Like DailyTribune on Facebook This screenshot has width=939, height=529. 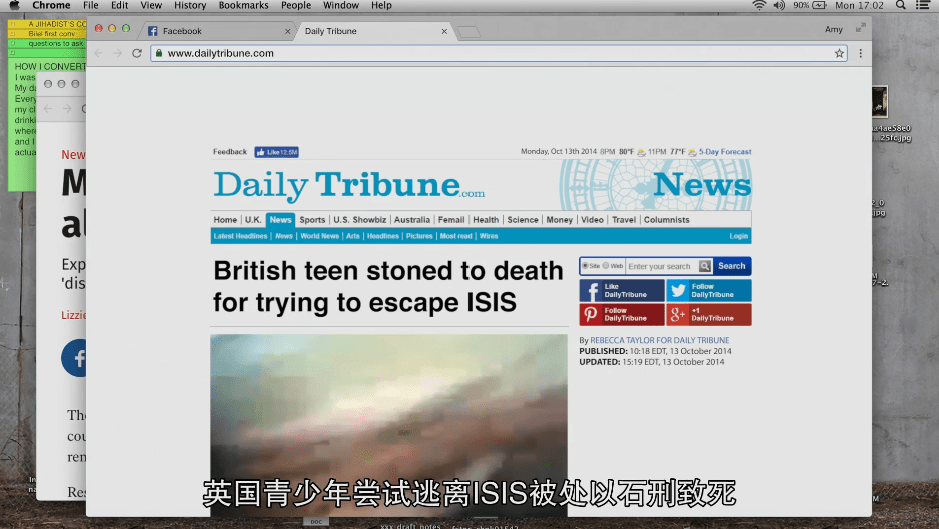point(622,291)
